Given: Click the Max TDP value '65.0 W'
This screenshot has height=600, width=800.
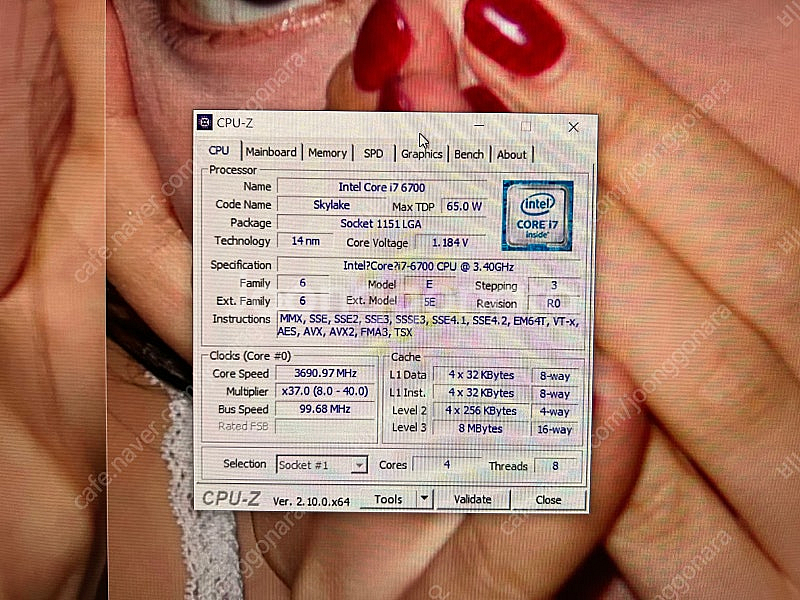Looking at the screenshot, I should [464, 207].
